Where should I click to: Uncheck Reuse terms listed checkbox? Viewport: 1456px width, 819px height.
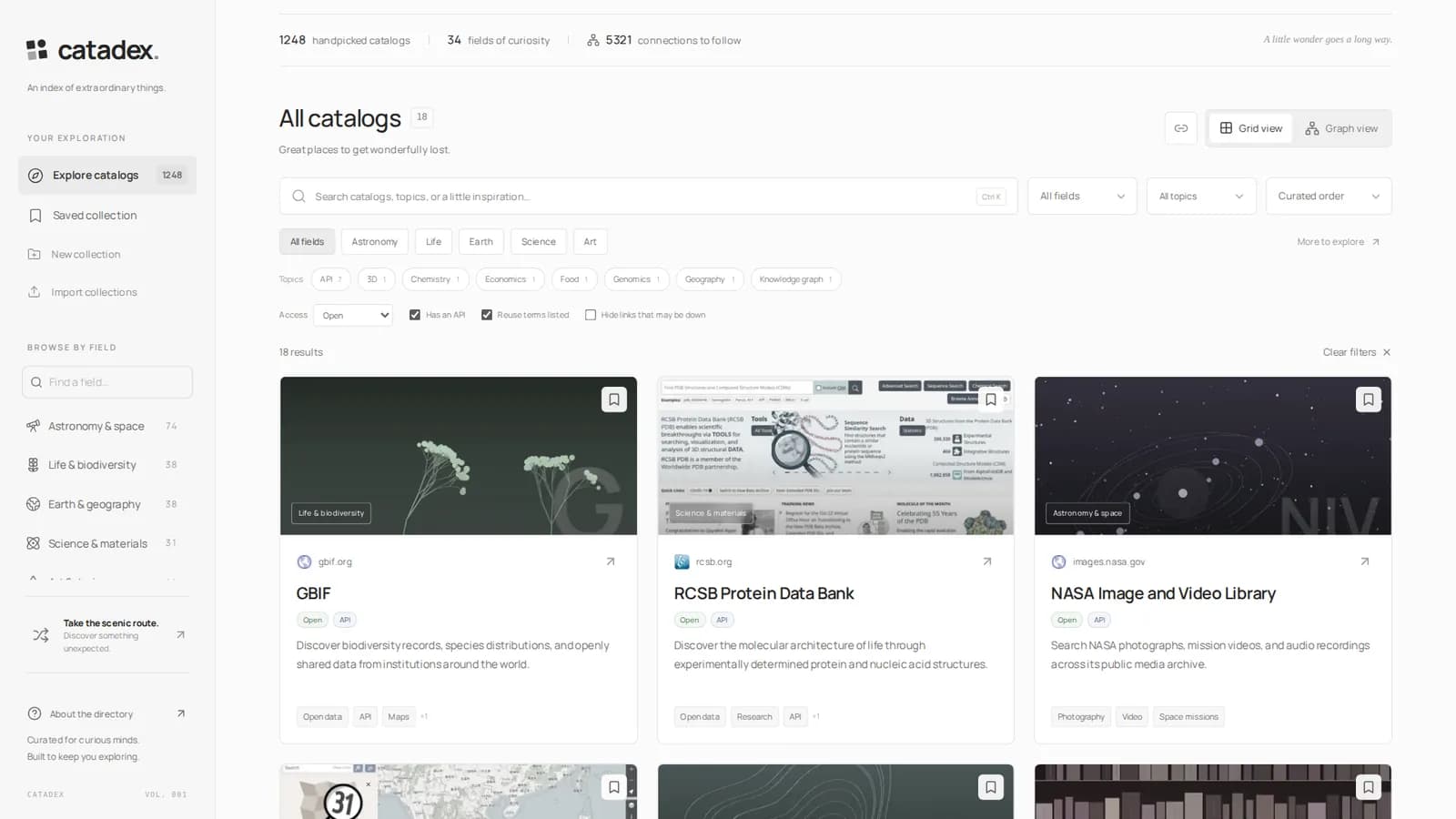point(487,315)
